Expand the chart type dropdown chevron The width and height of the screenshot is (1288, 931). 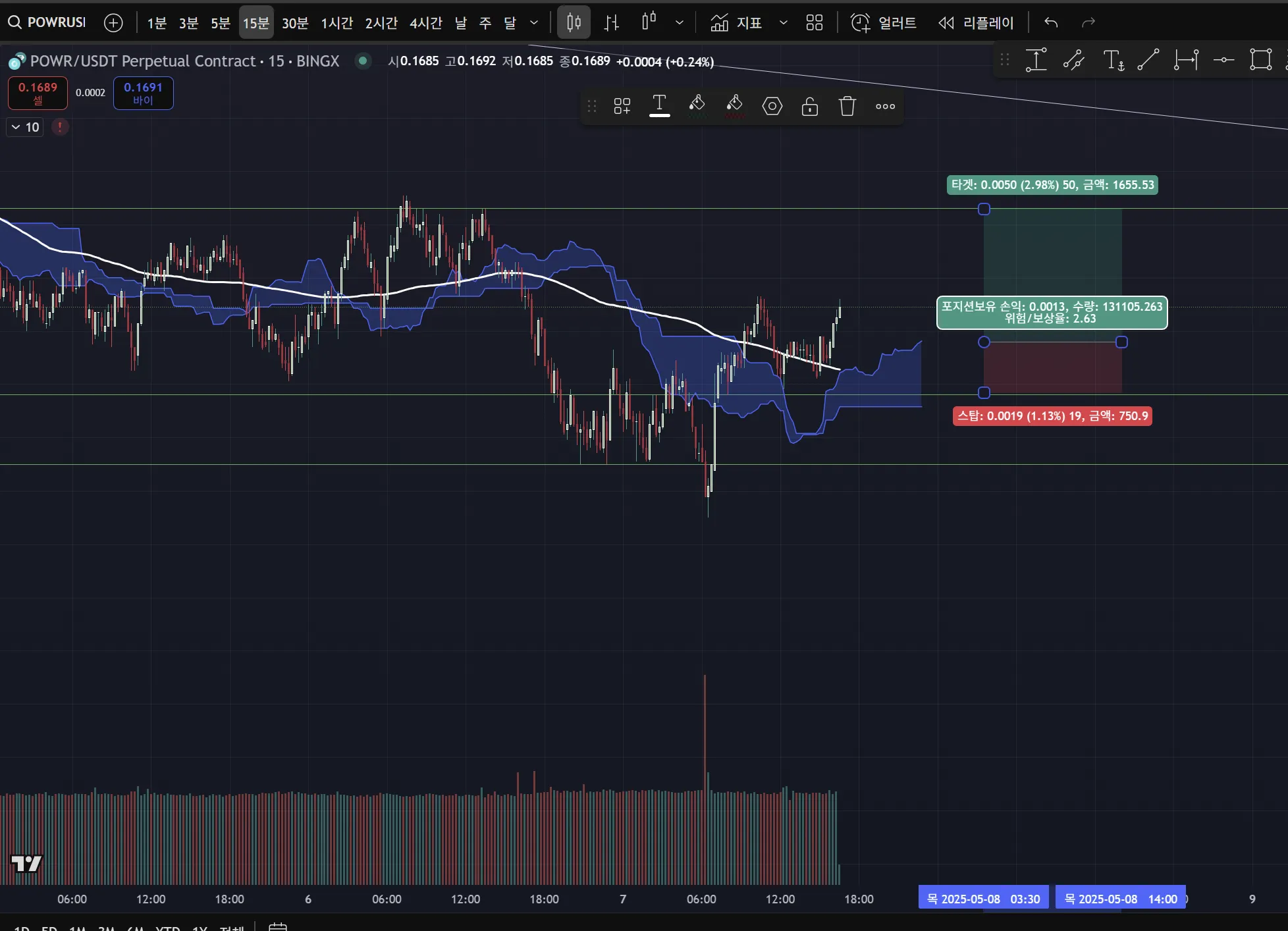(680, 23)
